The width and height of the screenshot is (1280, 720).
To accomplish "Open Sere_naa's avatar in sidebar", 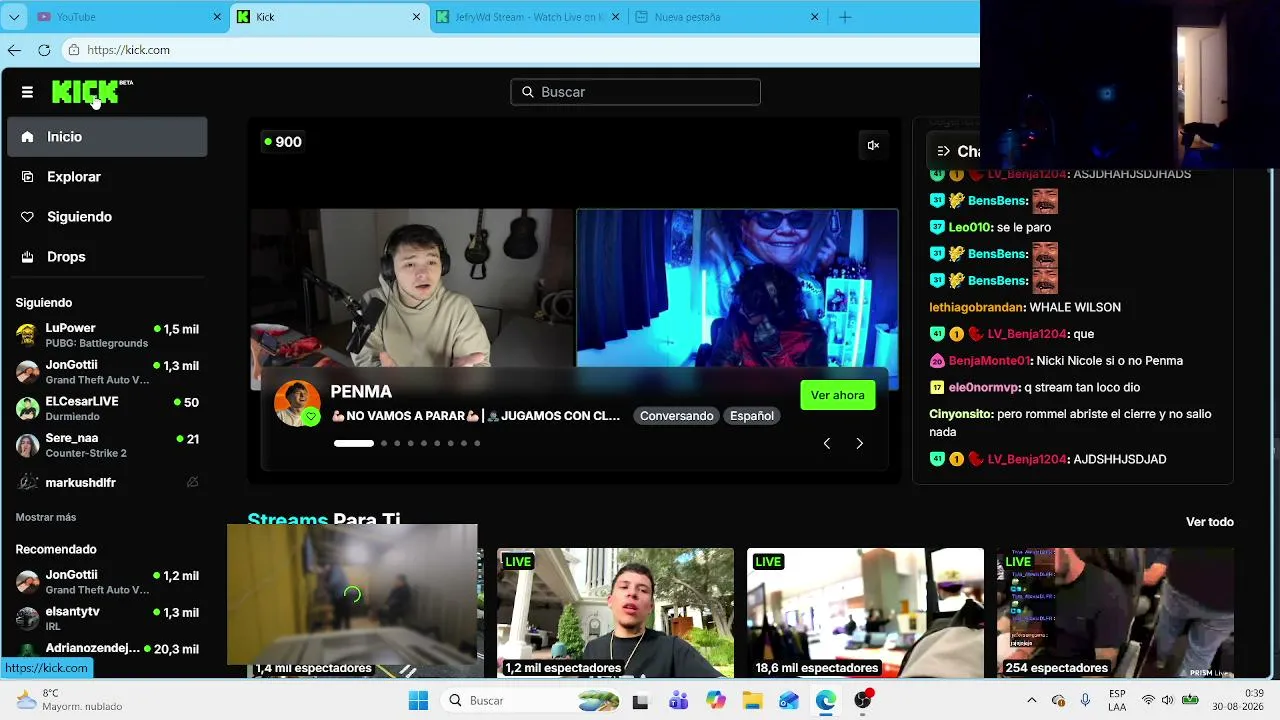I will click(x=28, y=445).
